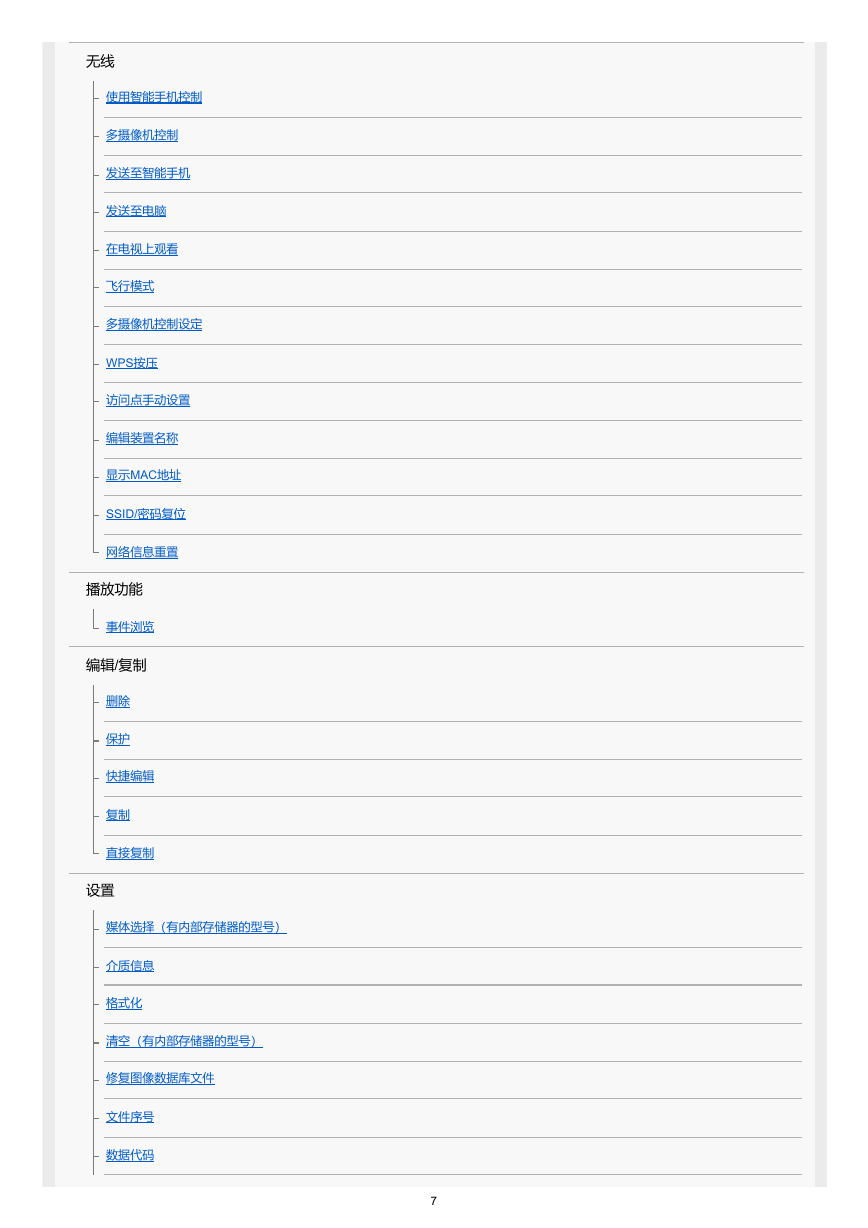
Task: Open the 删除 link
Action: click(x=118, y=701)
